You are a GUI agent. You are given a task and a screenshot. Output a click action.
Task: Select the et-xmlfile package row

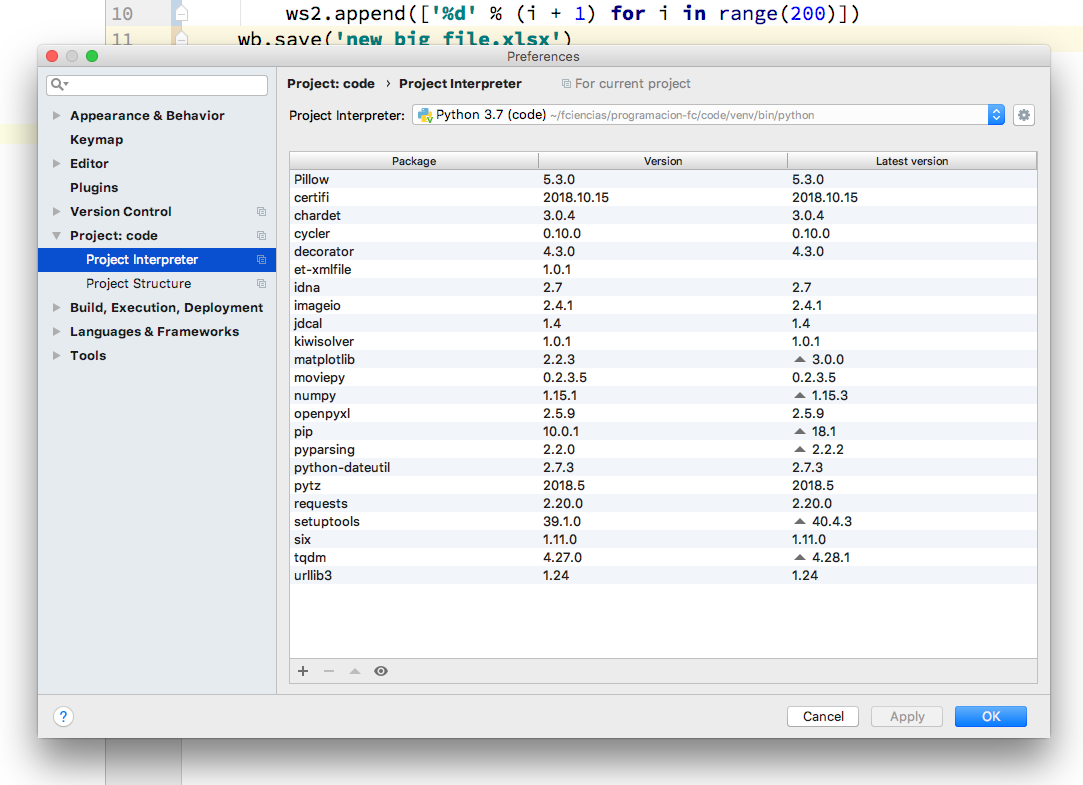[663, 269]
